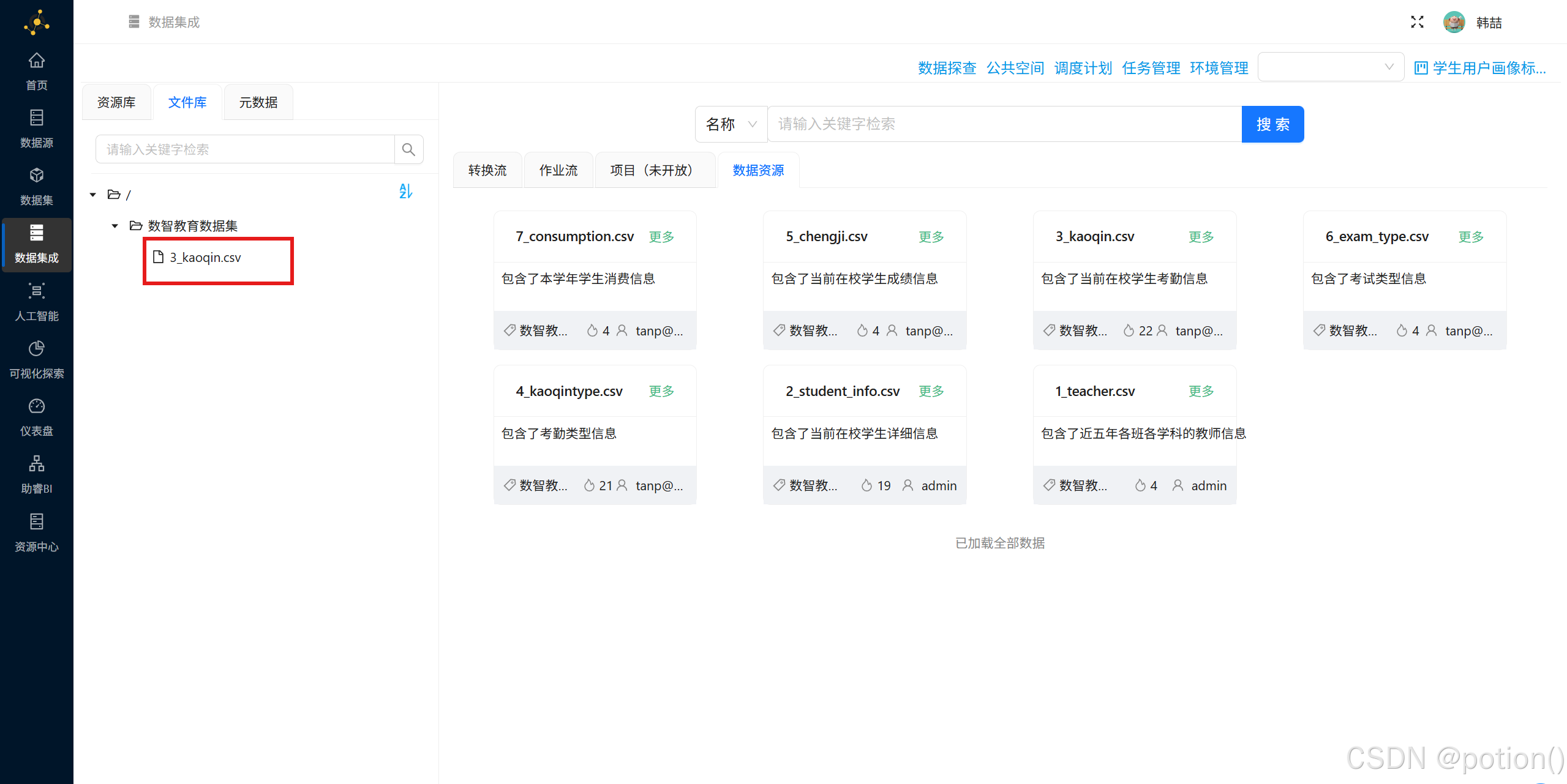
Task: Click the user icon on 1_teacher.csv card
Action: click(x=1178, y=485)
